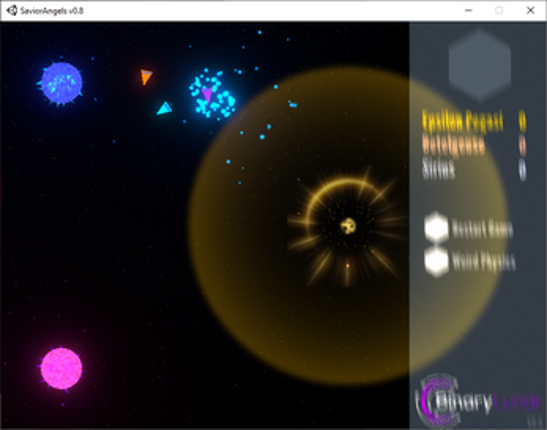Close the SaviorAngels window

pyautogui.click(x=530, y=10)
